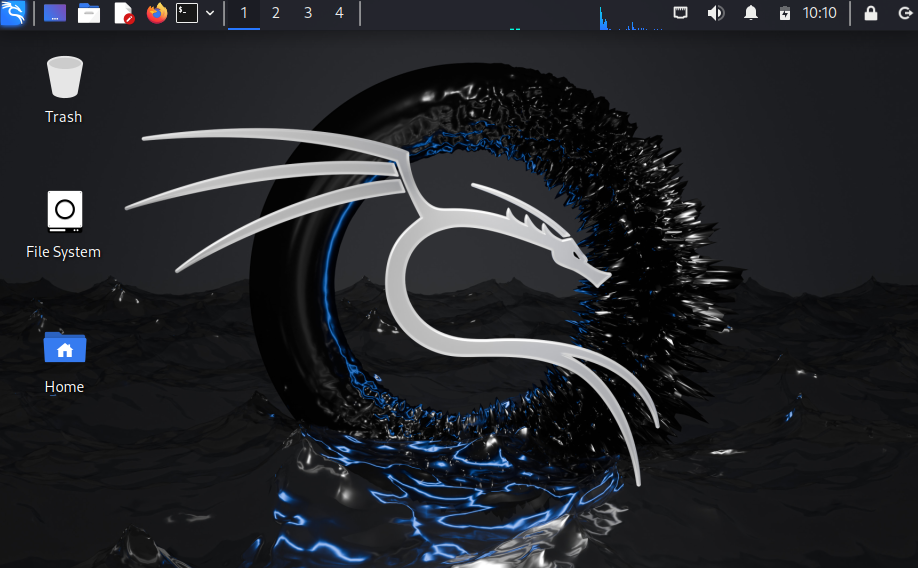Click the Trash label text
Screen dimensions: 918x568
click(64, 117)
